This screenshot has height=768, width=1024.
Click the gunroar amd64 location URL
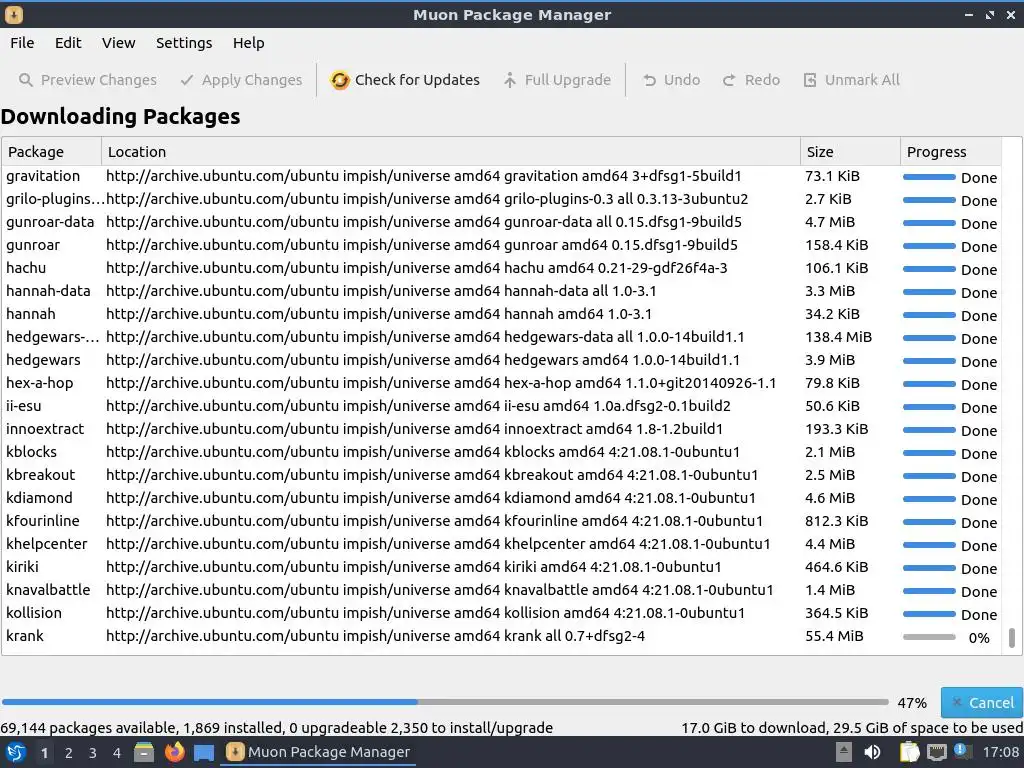pos(421,245)
